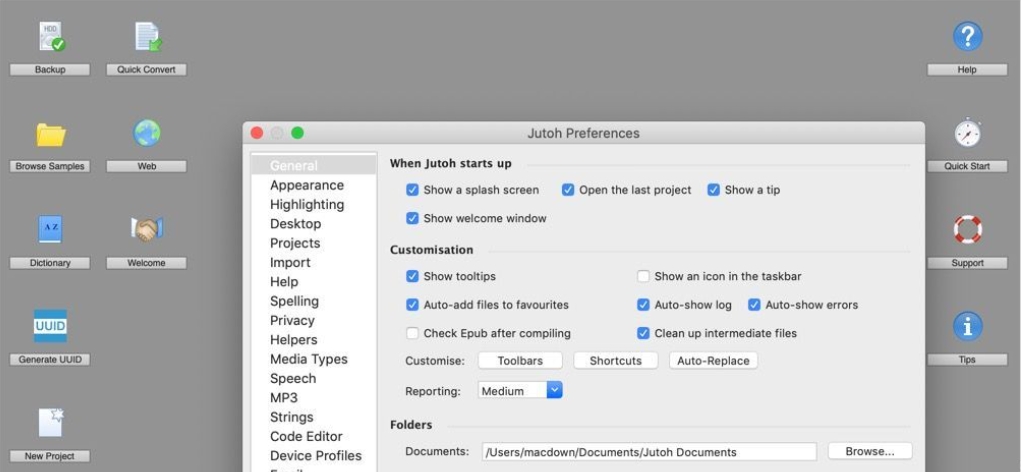Open MP3 preferences page

click(x=313, y=398)
